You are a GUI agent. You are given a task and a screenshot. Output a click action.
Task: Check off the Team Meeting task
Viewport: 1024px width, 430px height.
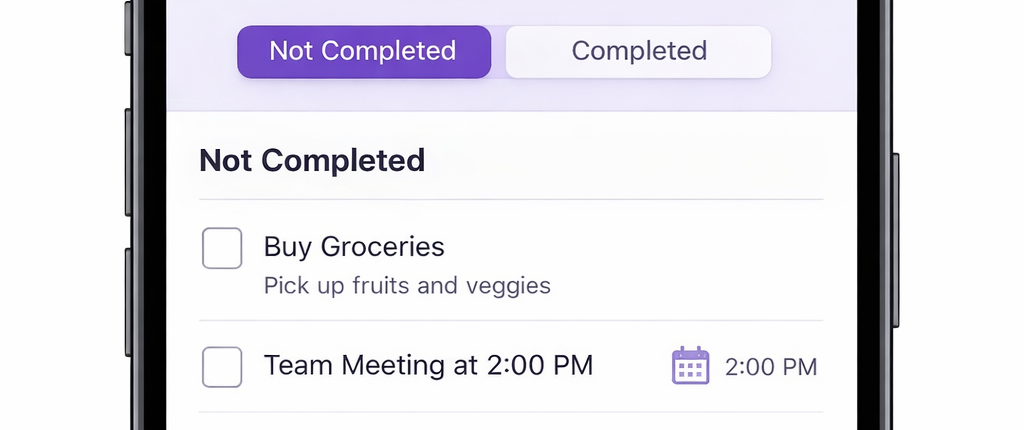pyautogui.click(x=222, y=367)
